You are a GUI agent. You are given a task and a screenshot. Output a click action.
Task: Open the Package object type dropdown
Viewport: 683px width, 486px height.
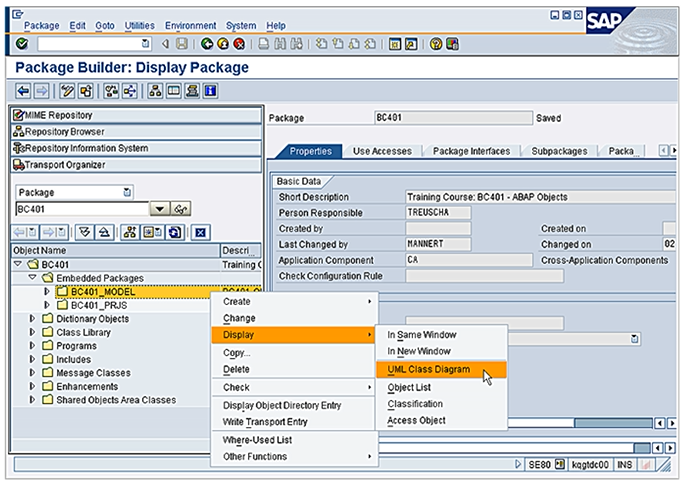[126, 192]
